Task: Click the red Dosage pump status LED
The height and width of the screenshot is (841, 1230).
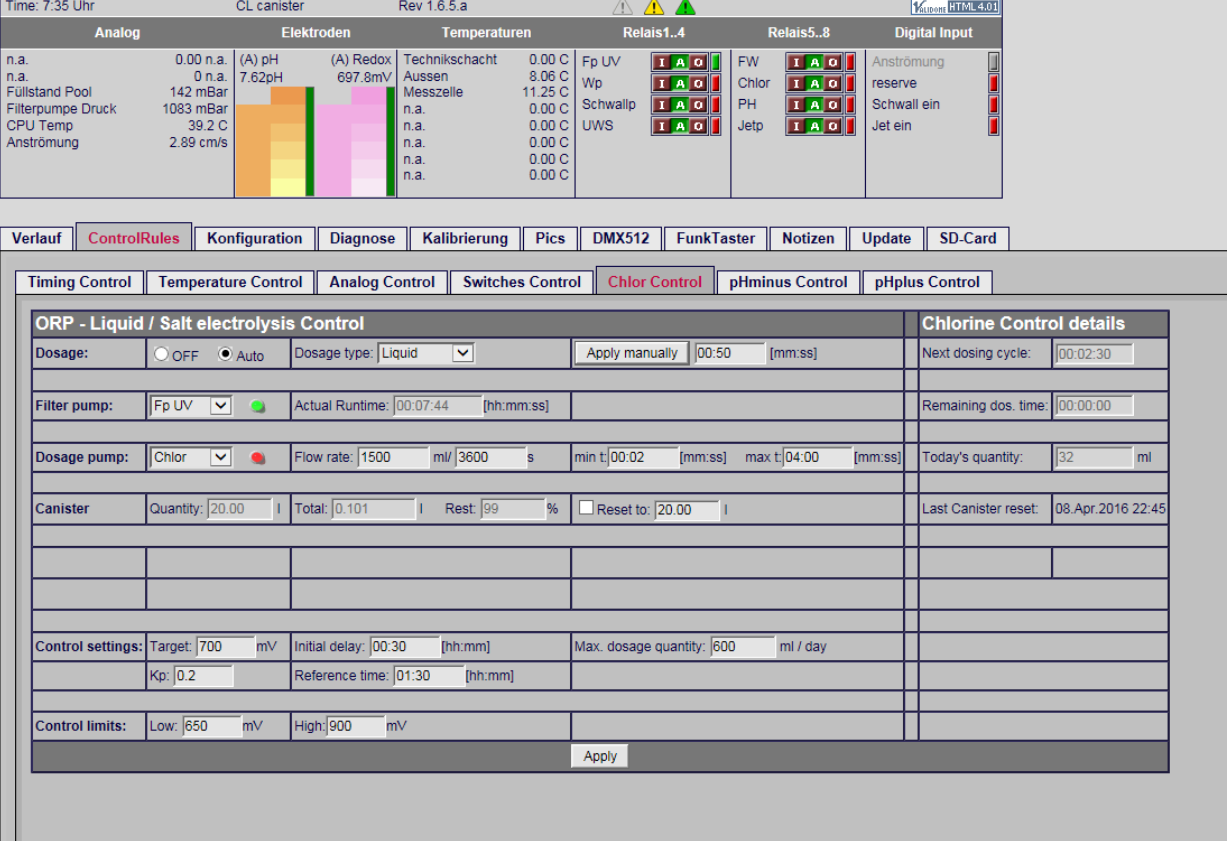Action: 258,458
